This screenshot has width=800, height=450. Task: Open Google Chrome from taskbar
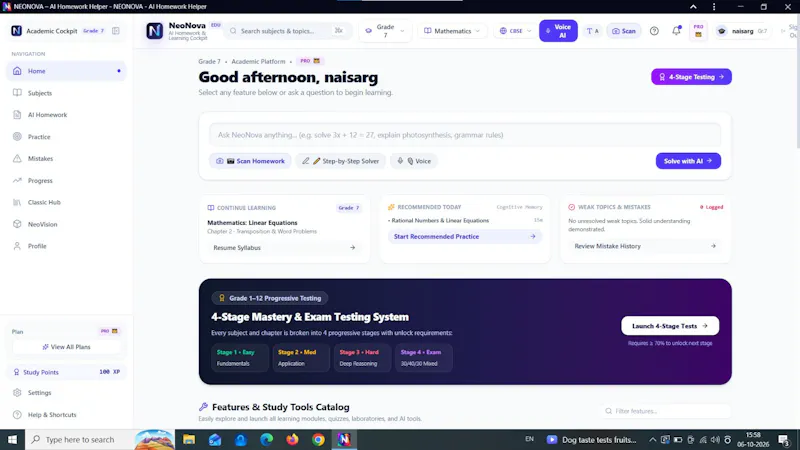[x=318, y=439]
